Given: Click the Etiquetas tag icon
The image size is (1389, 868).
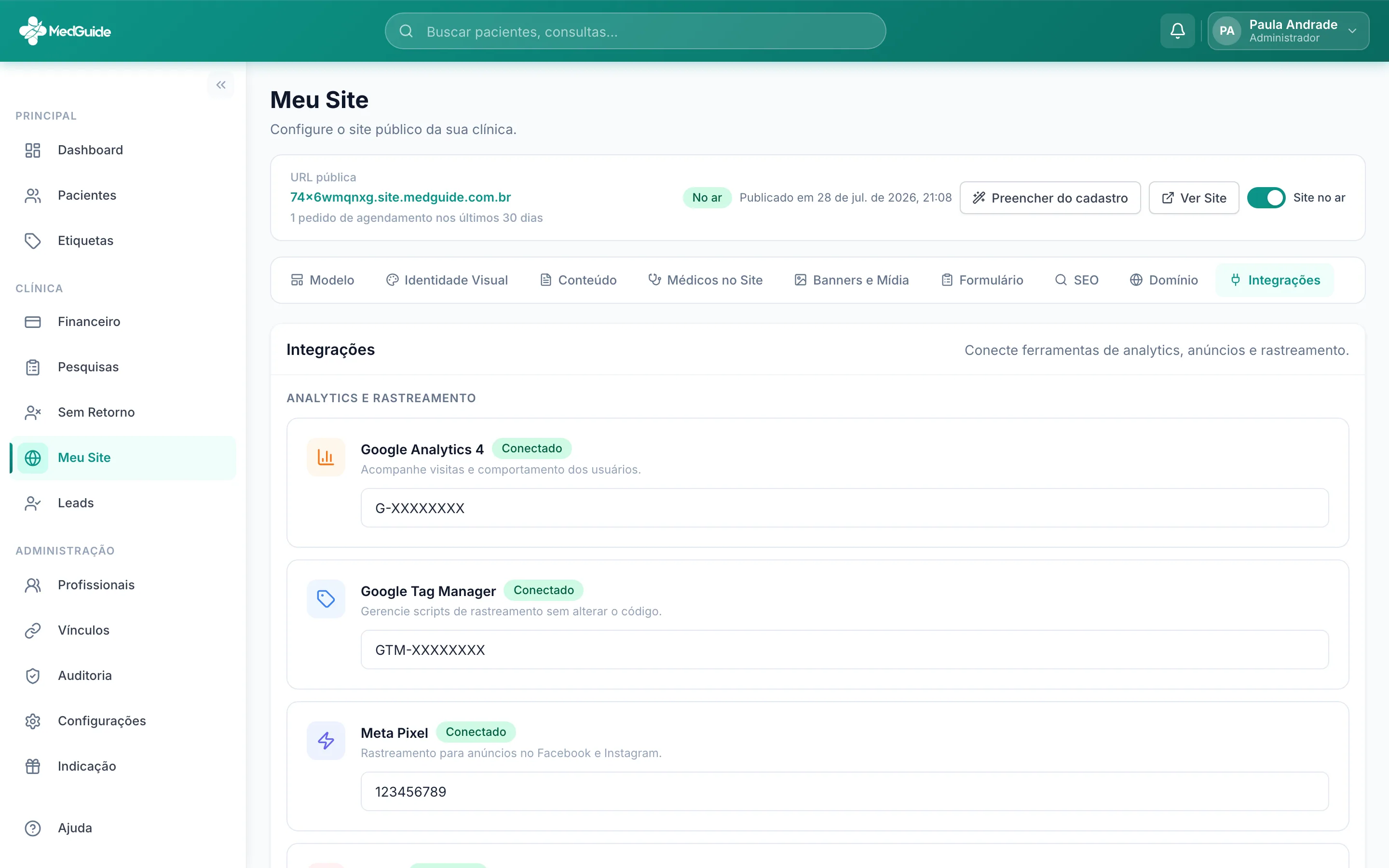Looking at the screenshot, I should point(33,241).
